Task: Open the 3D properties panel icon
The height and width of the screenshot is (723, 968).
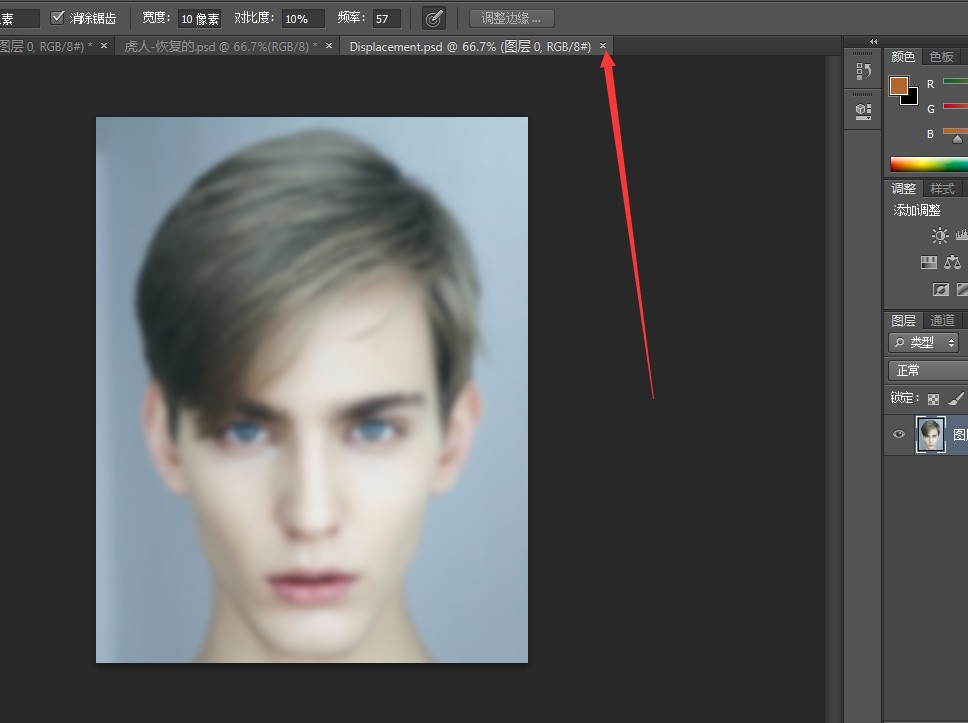Action: pos(863,111)
